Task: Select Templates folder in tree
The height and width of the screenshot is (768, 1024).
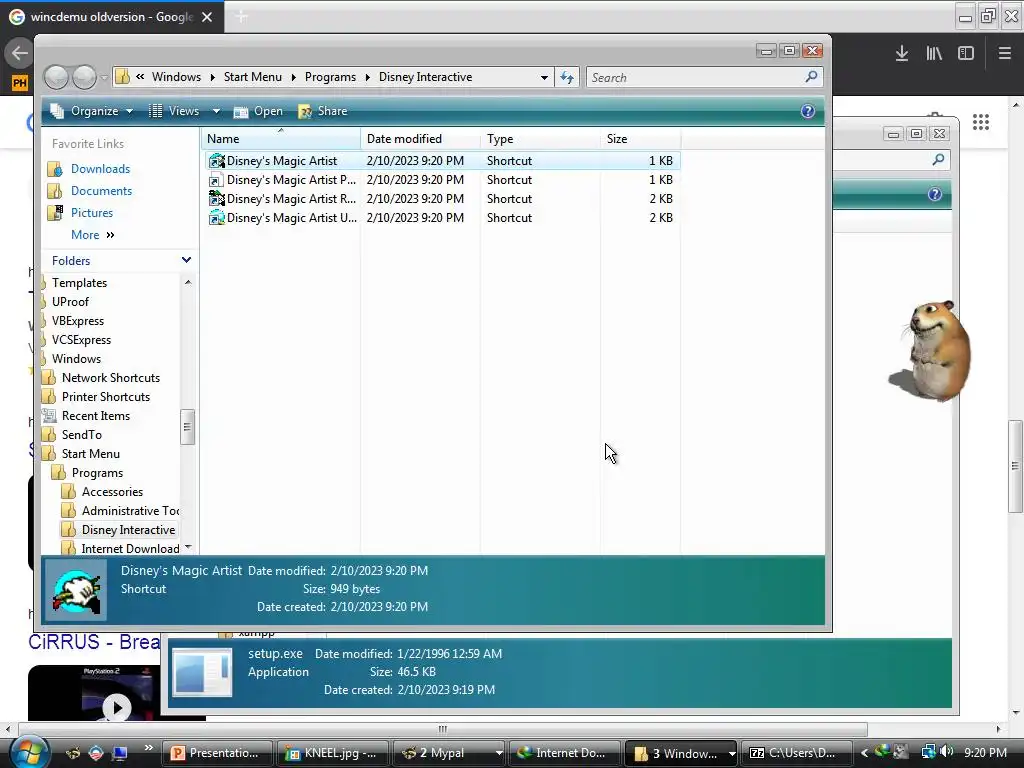Action: [x=79, y=283]
